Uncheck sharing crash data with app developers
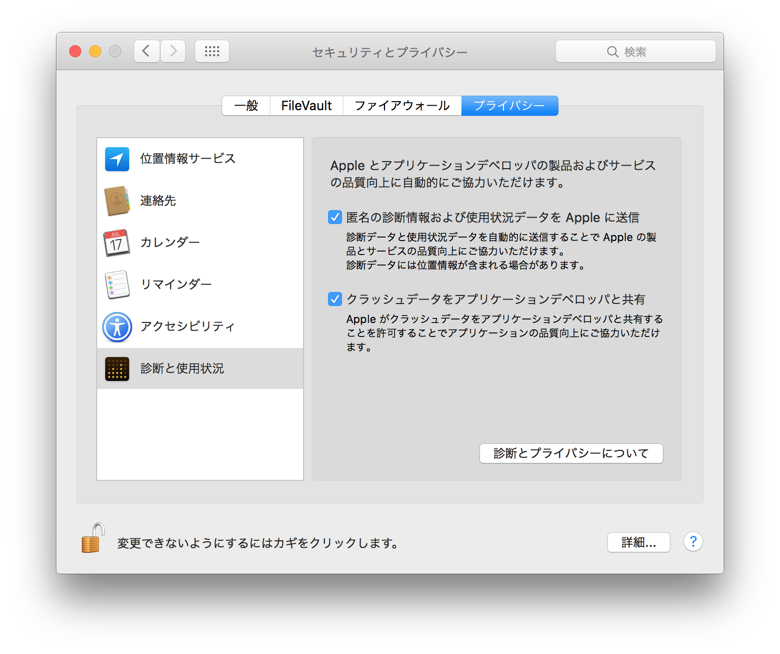The height and width of the screenshot is (654, 780). [x=335, y=299]
